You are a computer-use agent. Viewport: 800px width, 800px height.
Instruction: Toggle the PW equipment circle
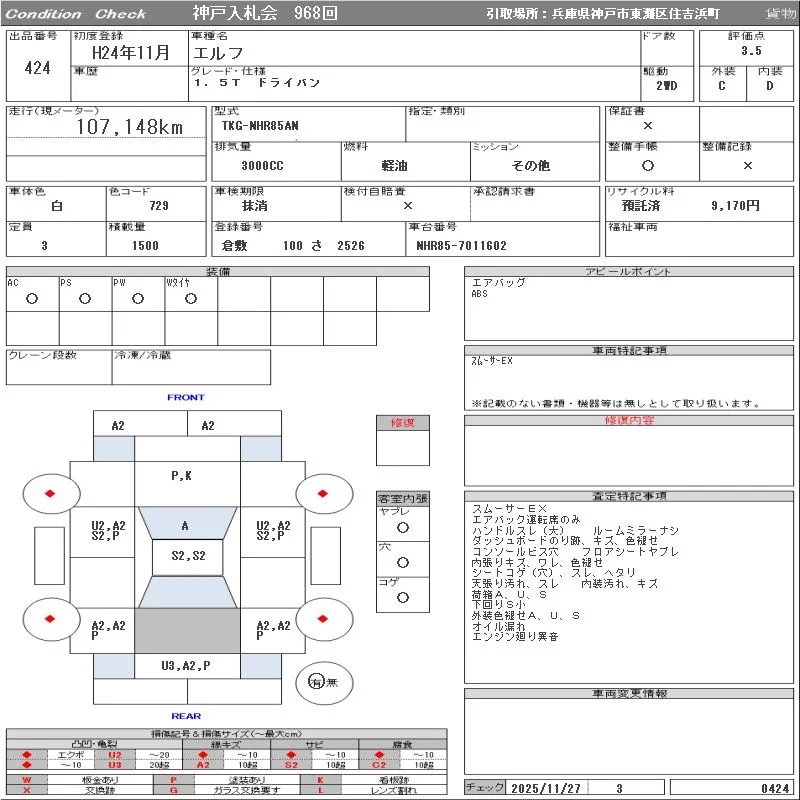pyautogui.click(x=138, y=298)
